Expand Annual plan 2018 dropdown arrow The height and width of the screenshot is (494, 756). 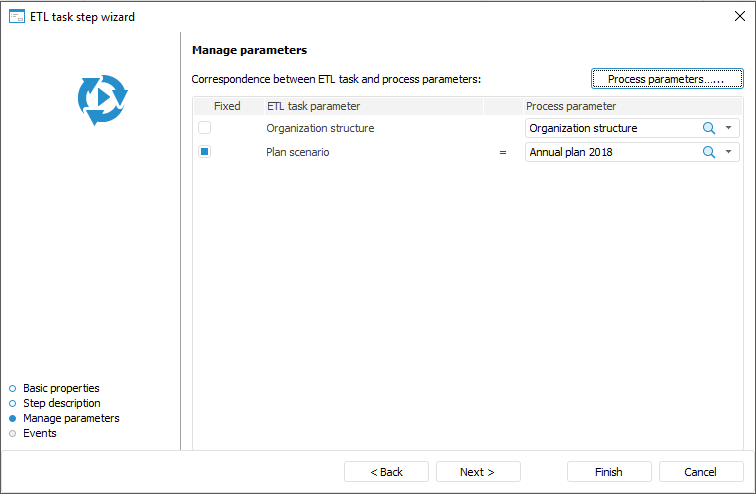coord(729,152)
